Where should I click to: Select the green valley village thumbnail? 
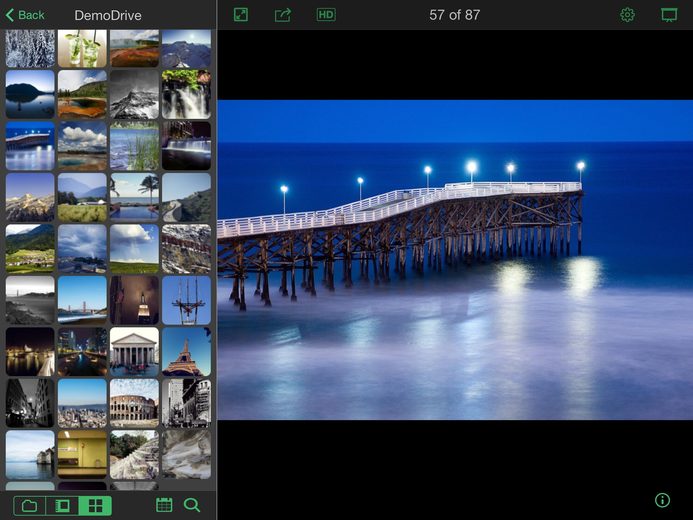[x=30, y=249]
